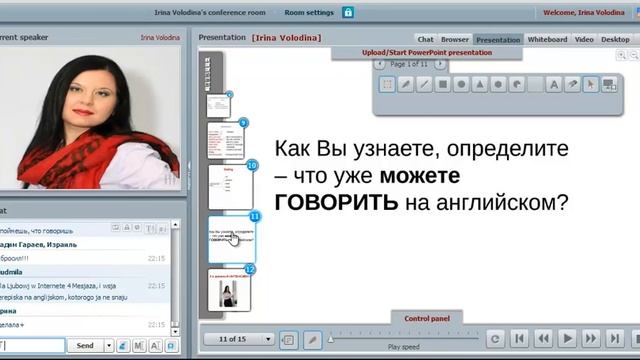
Task: Click the blue chat bubble icon
Action: 171,346
